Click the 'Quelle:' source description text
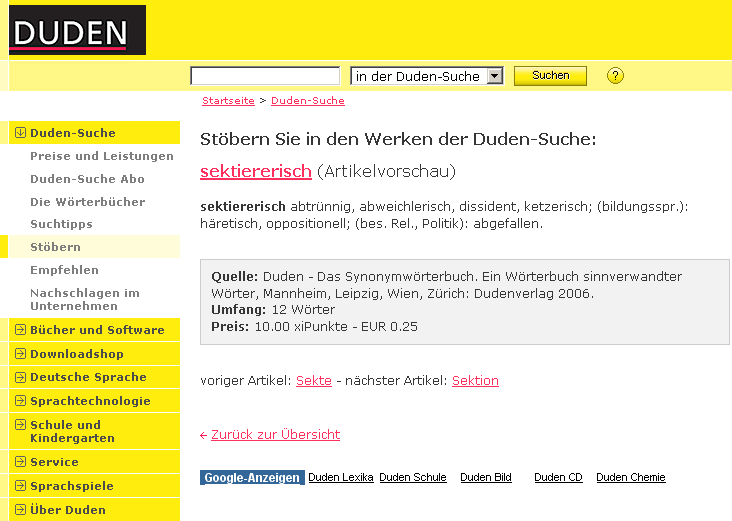Screen dimensions: 732x521 pos(446,285)
